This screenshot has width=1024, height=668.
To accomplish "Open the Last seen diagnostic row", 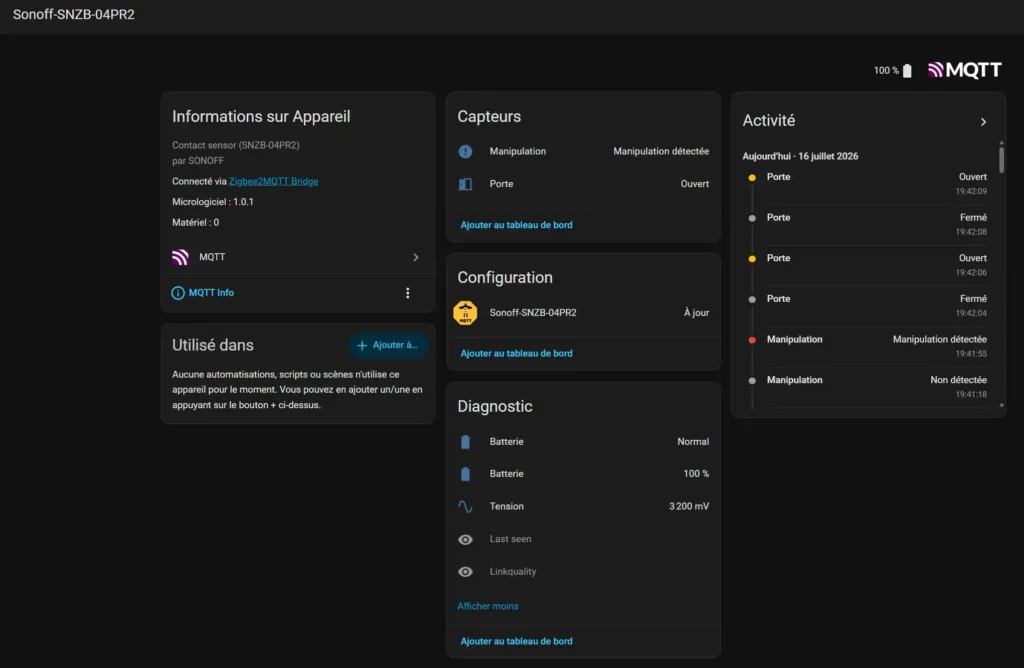I will pyautogui.click(x=583, y=539).
